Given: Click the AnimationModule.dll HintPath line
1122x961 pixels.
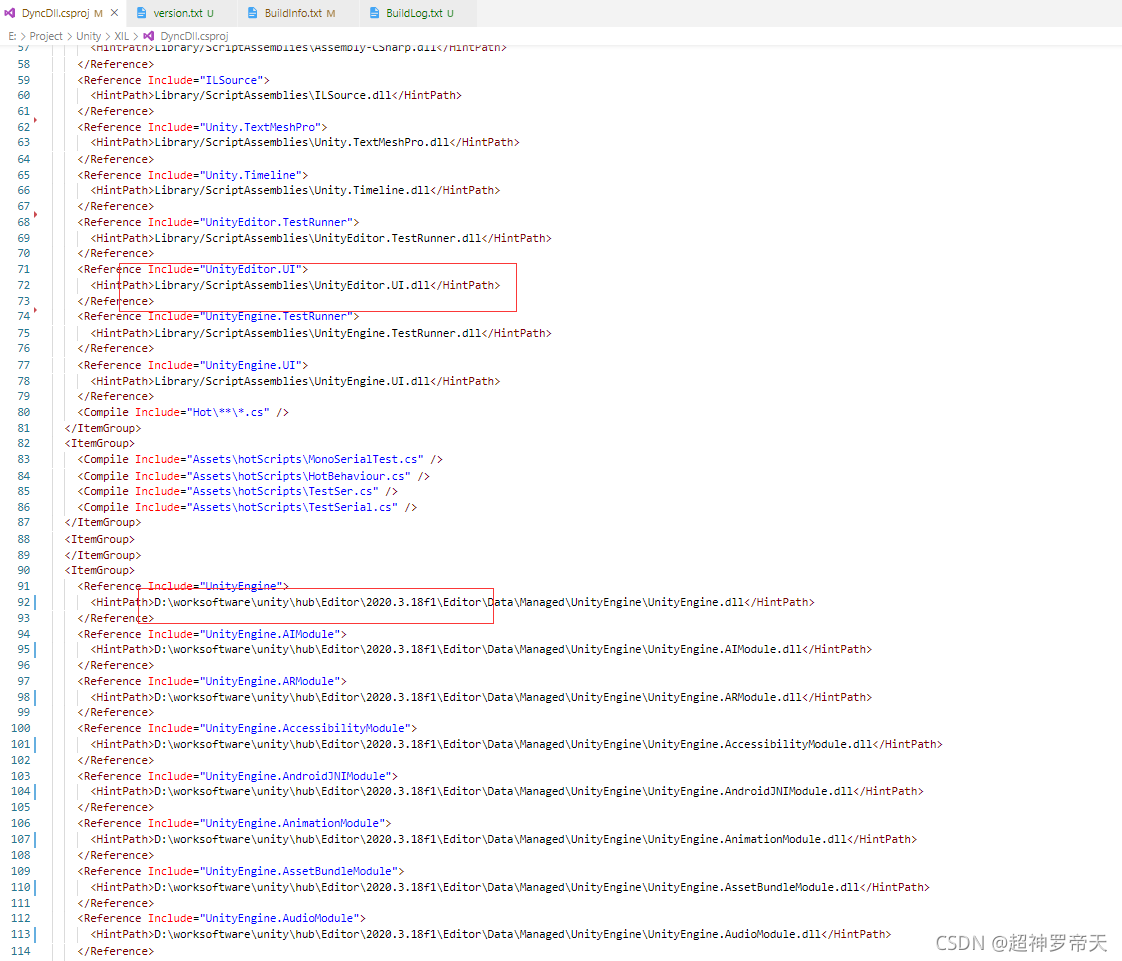Looking at the screenshot, I should click(504, 839).
